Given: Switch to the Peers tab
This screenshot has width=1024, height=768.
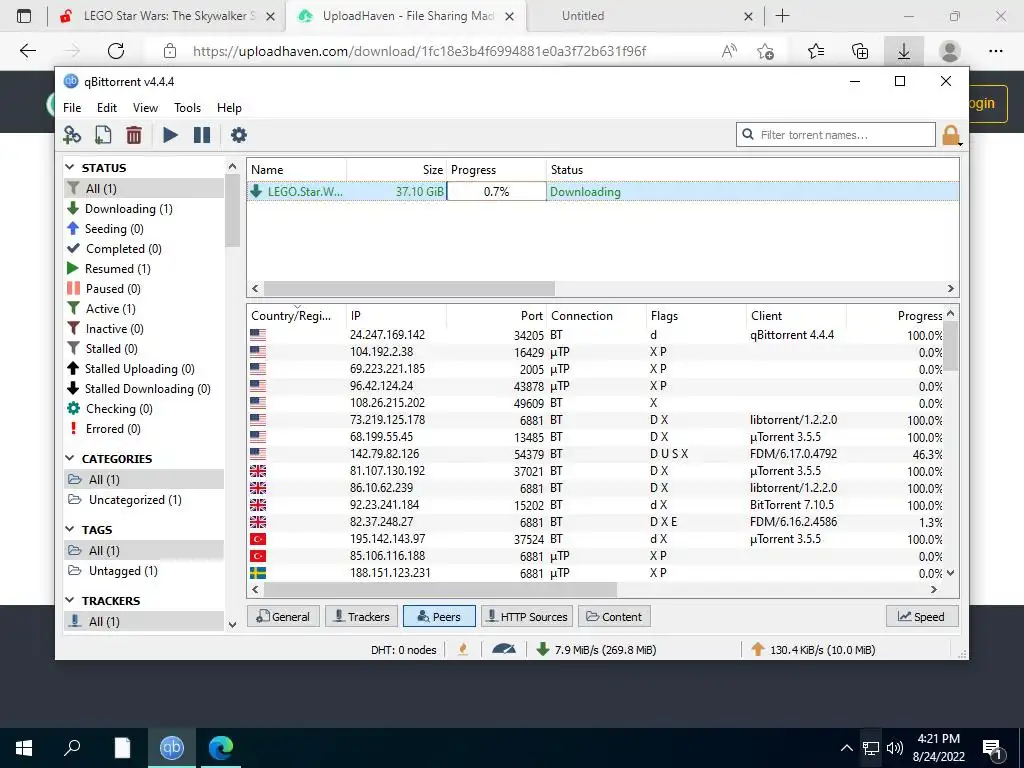Looking at the screenshot, I should (x=439, y=616).
